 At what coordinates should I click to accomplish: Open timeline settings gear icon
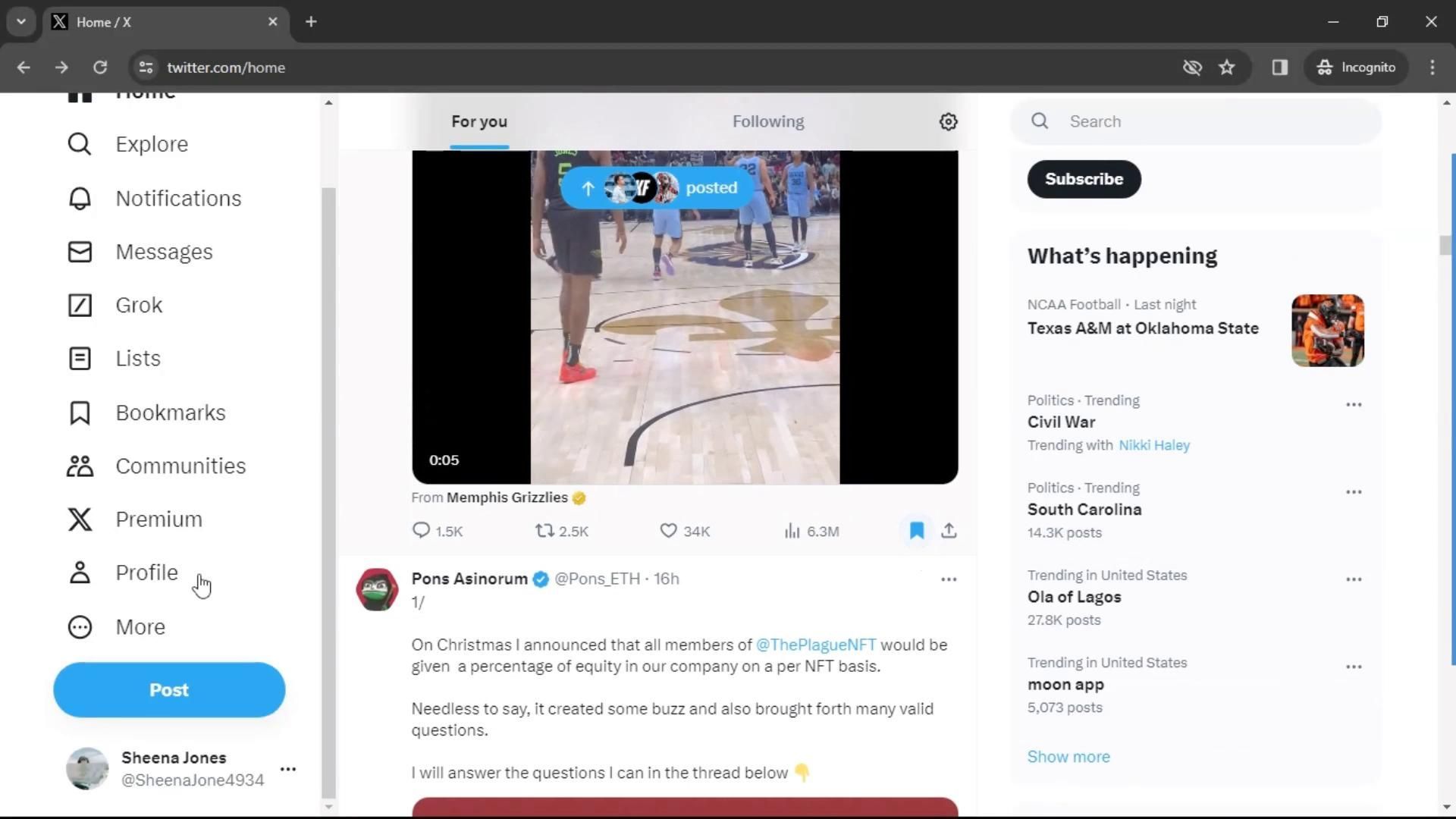[948, 121]
